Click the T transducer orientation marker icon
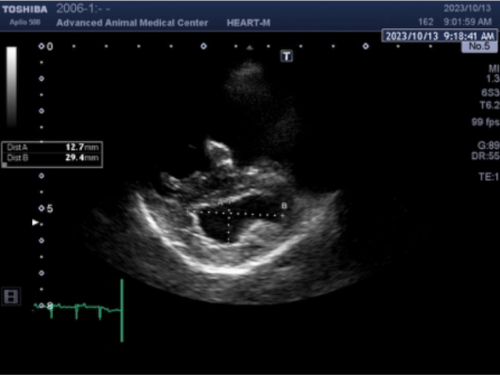Image resolution: width=500 pixels, height=375 pixels. tap(287, 56)
